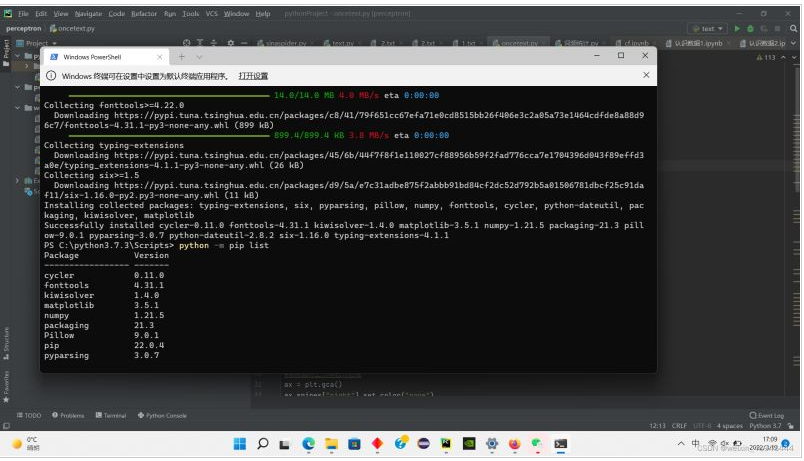Open the weather widget showing 0°C

point(25,444)
